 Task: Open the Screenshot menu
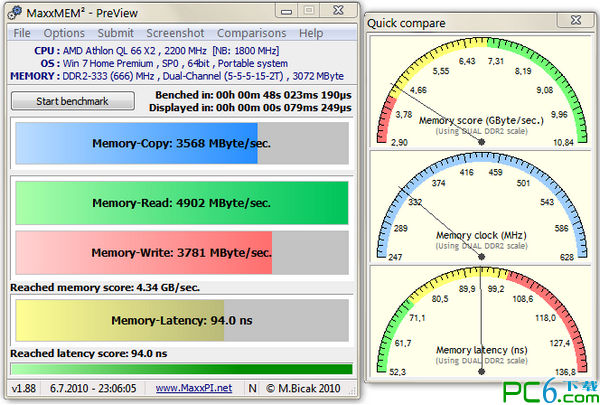[x=176, y=33]
